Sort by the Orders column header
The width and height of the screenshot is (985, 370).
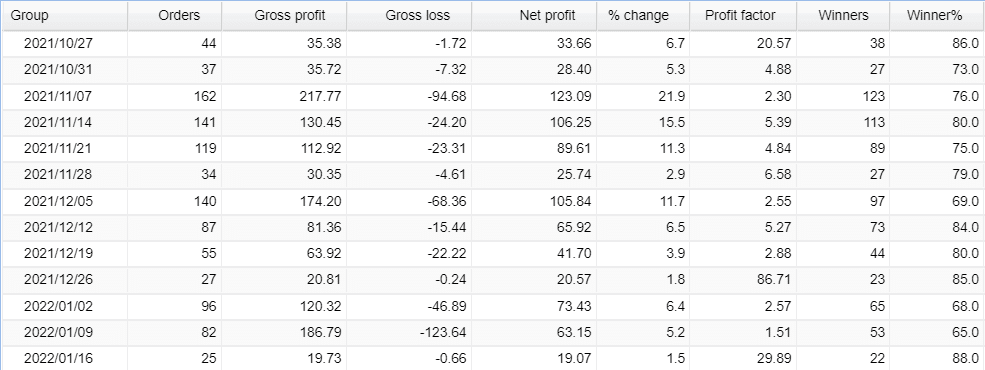175,16
